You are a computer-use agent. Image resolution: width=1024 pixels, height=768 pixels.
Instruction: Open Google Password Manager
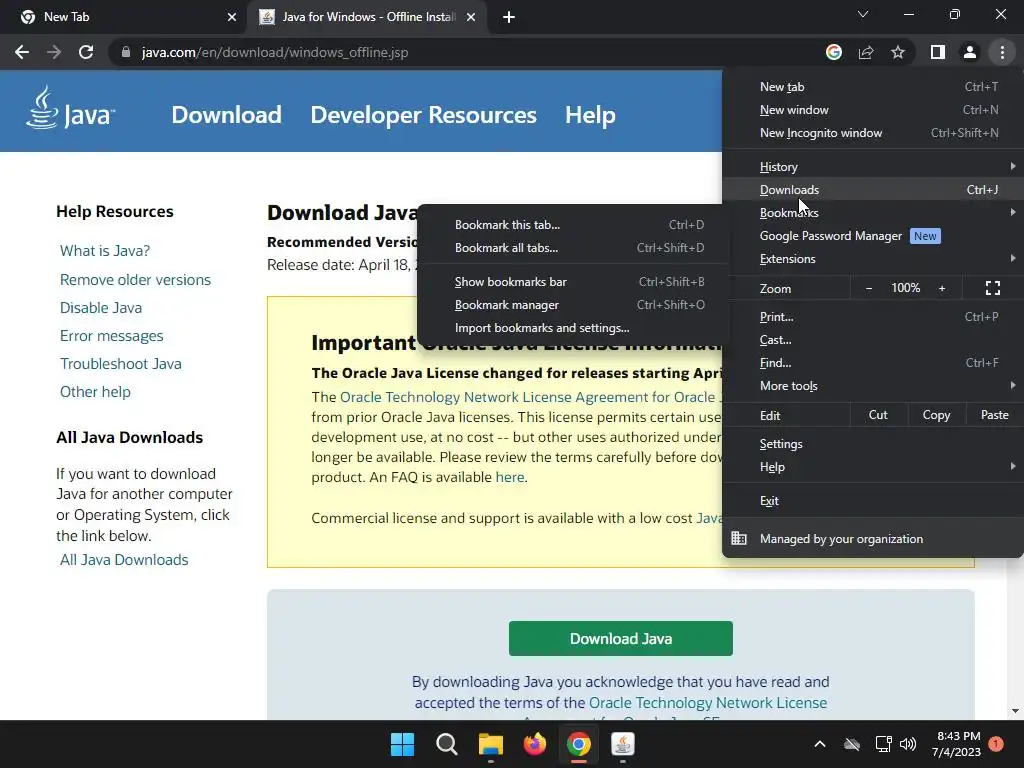[x=872, y=236]
